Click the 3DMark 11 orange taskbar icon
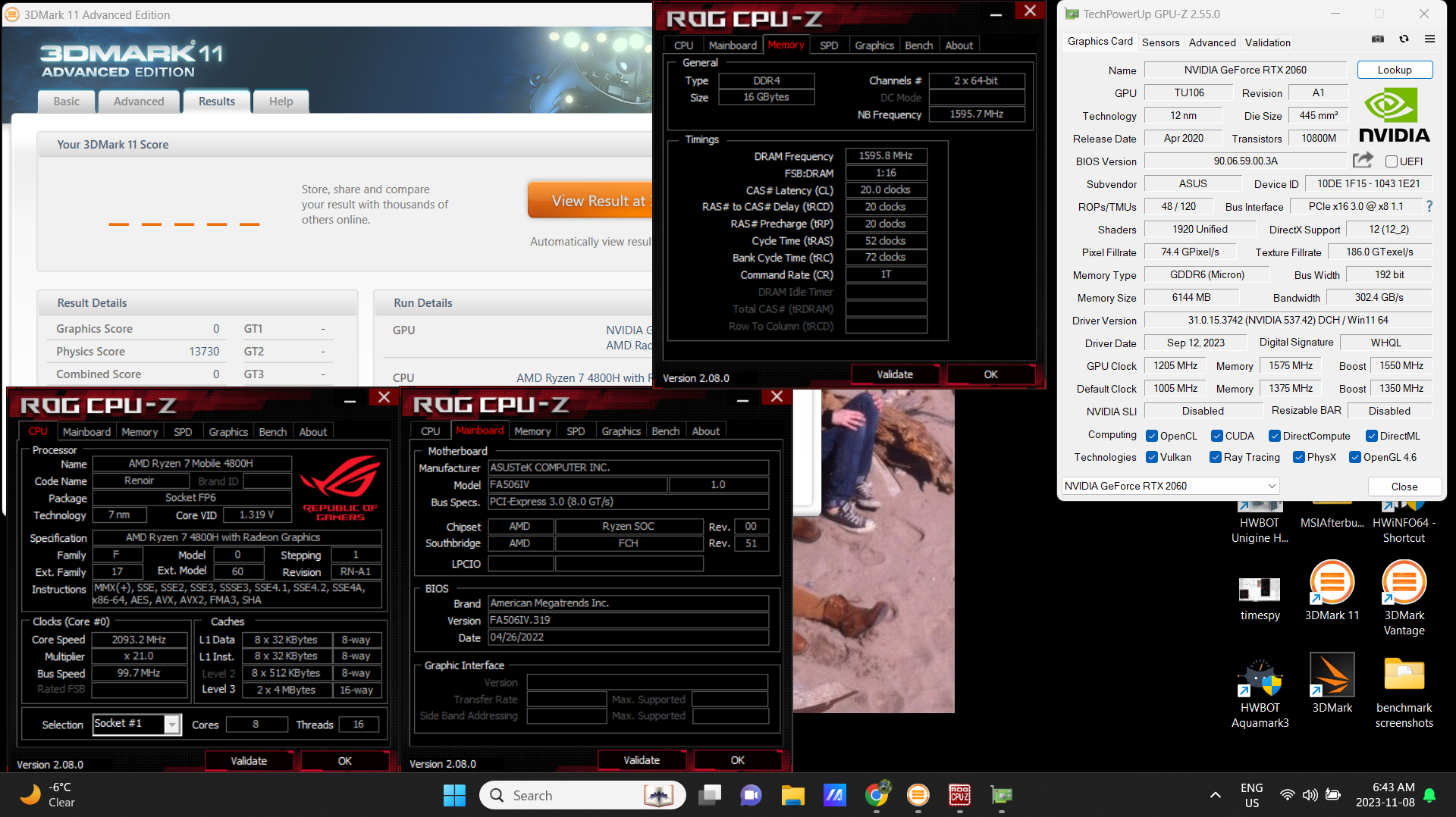The width and height of the screenshot is (1456, 817). [x=918, y=795]
